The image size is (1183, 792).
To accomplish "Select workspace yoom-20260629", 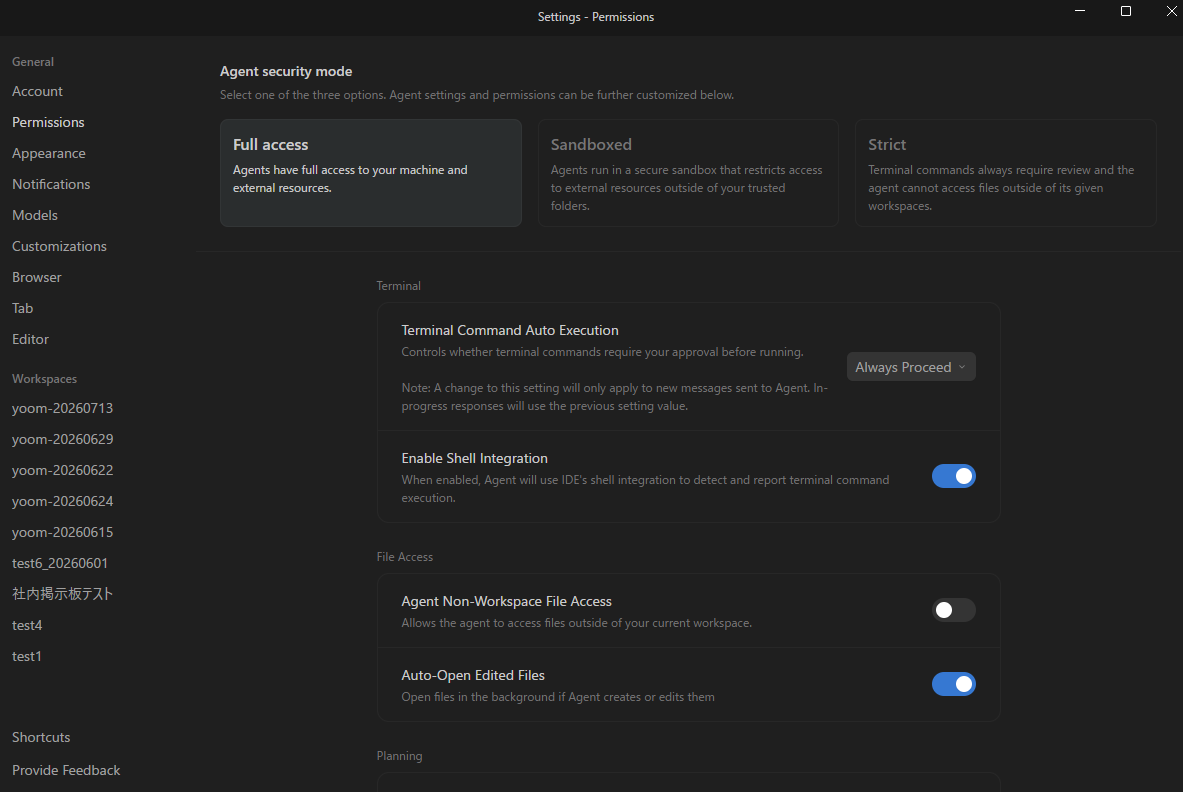I will (63, 439).
